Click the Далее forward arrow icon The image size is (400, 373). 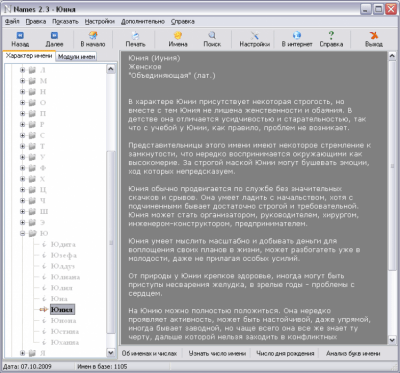pos(54,35)
